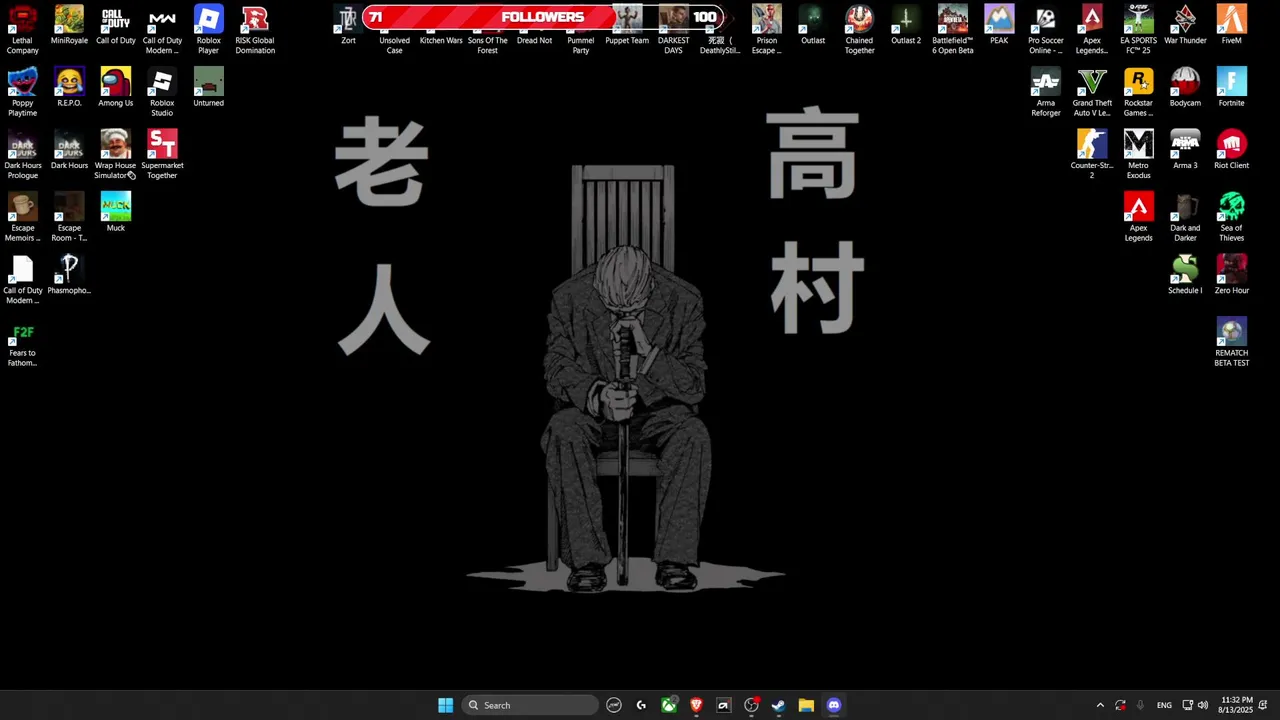Click the Grand Theft Auto V shortcut
This screenshot has width=1280, height=720.
(x=1092, y=93)
